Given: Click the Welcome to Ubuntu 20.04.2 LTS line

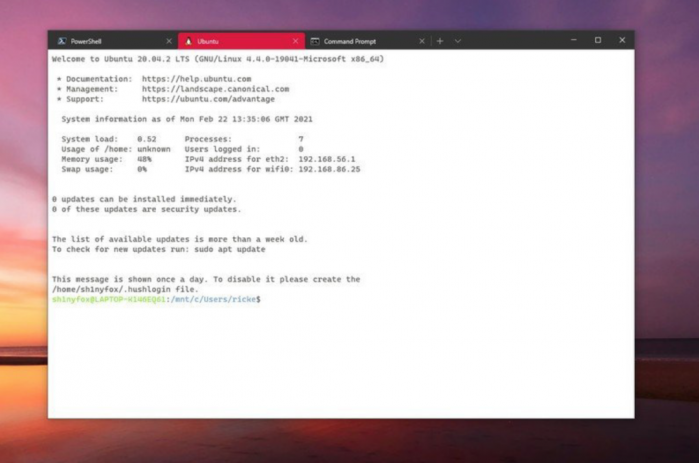Looking at the screenshot, I should pyautogui.click(x=218, y=59).
